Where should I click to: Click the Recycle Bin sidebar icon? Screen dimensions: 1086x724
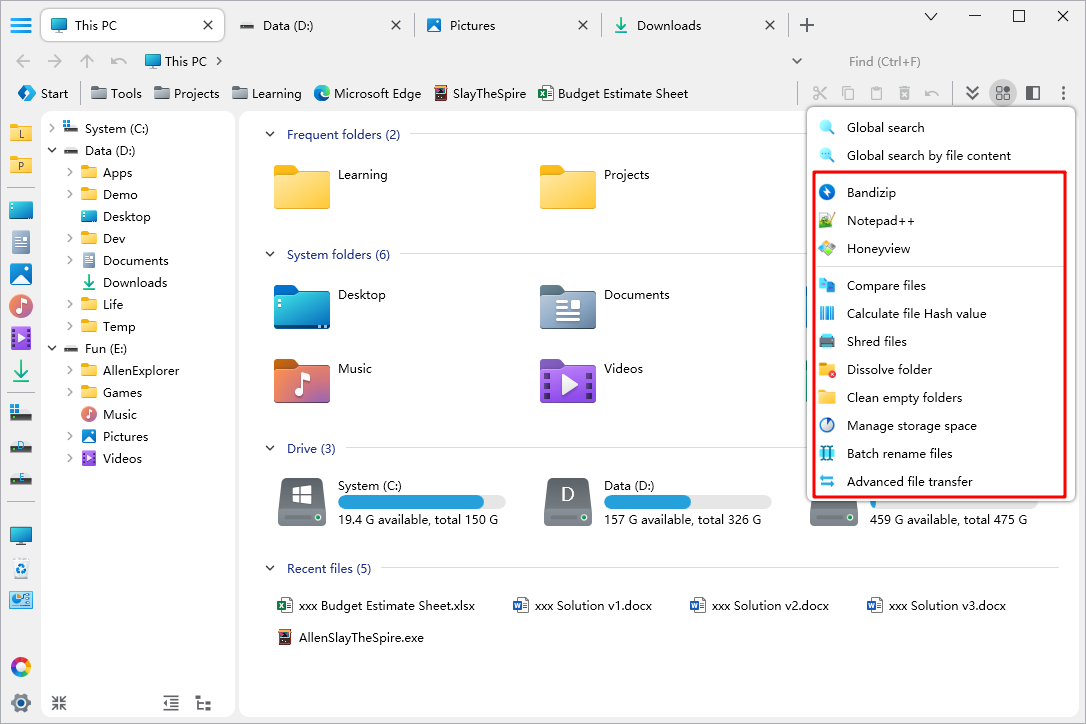click(x=21, y=569)
